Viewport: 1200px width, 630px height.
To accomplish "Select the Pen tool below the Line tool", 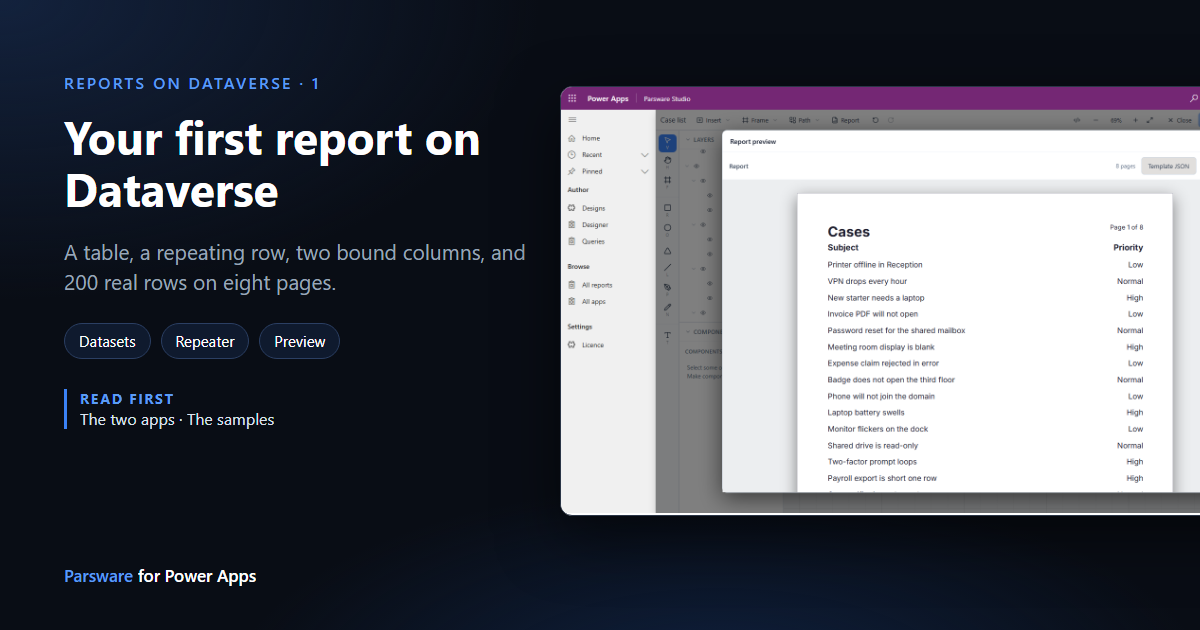I will 668,287.
